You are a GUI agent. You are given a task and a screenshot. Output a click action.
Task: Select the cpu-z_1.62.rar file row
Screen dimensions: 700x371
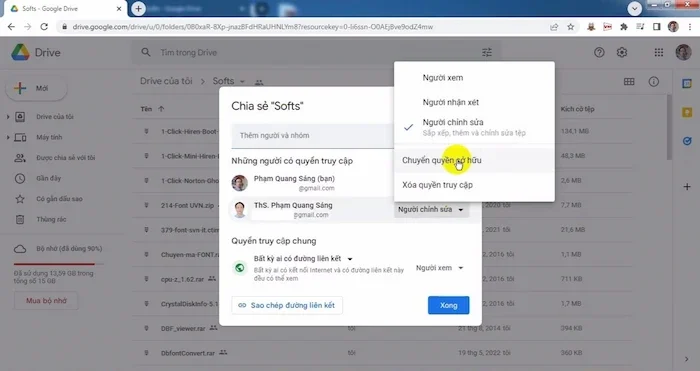coord(382,279)
